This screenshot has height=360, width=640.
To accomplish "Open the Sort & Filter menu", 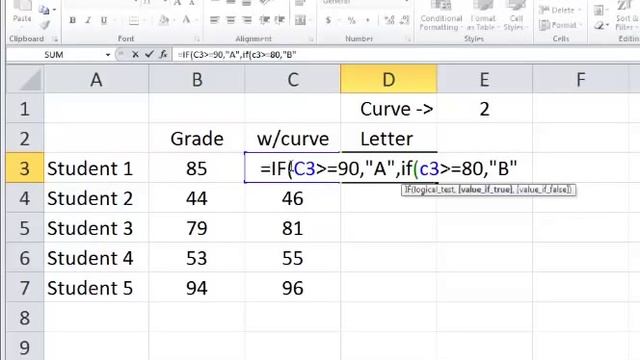I will (626, 16).
